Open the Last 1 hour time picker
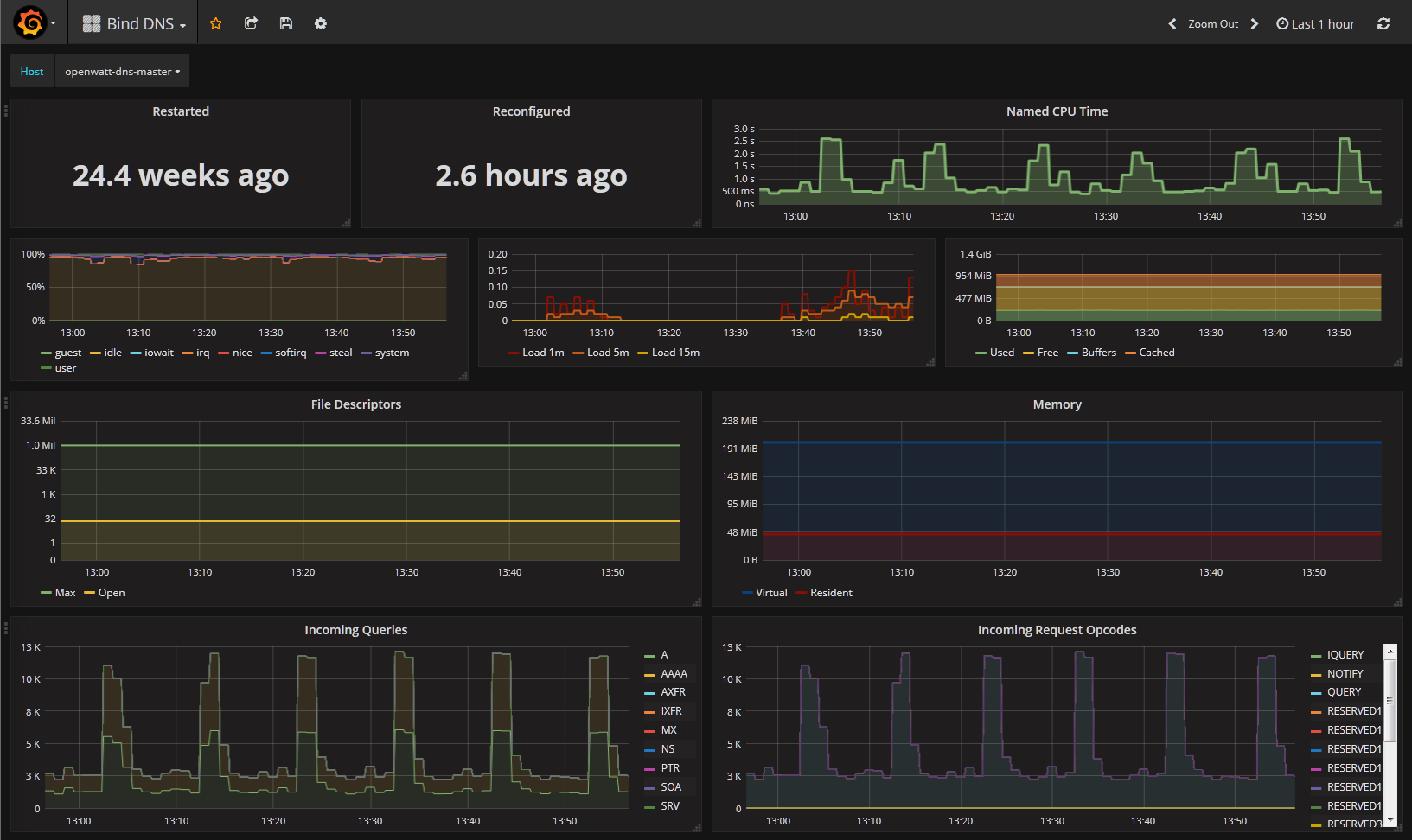 1315,23
